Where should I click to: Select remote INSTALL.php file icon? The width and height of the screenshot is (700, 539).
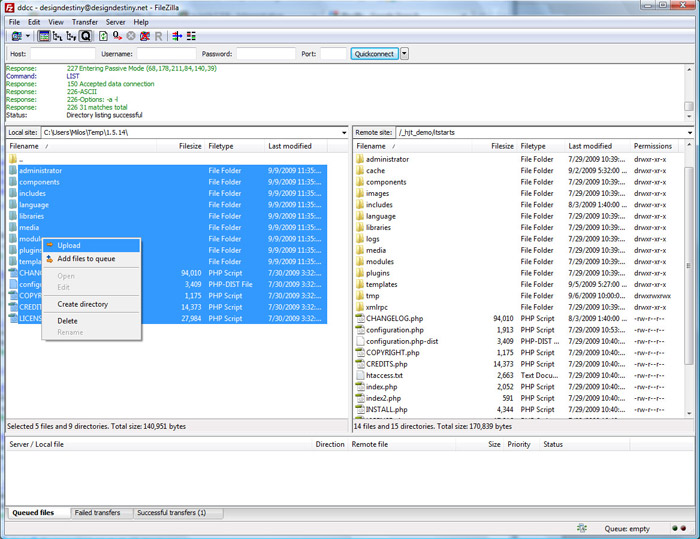(360, 409)
